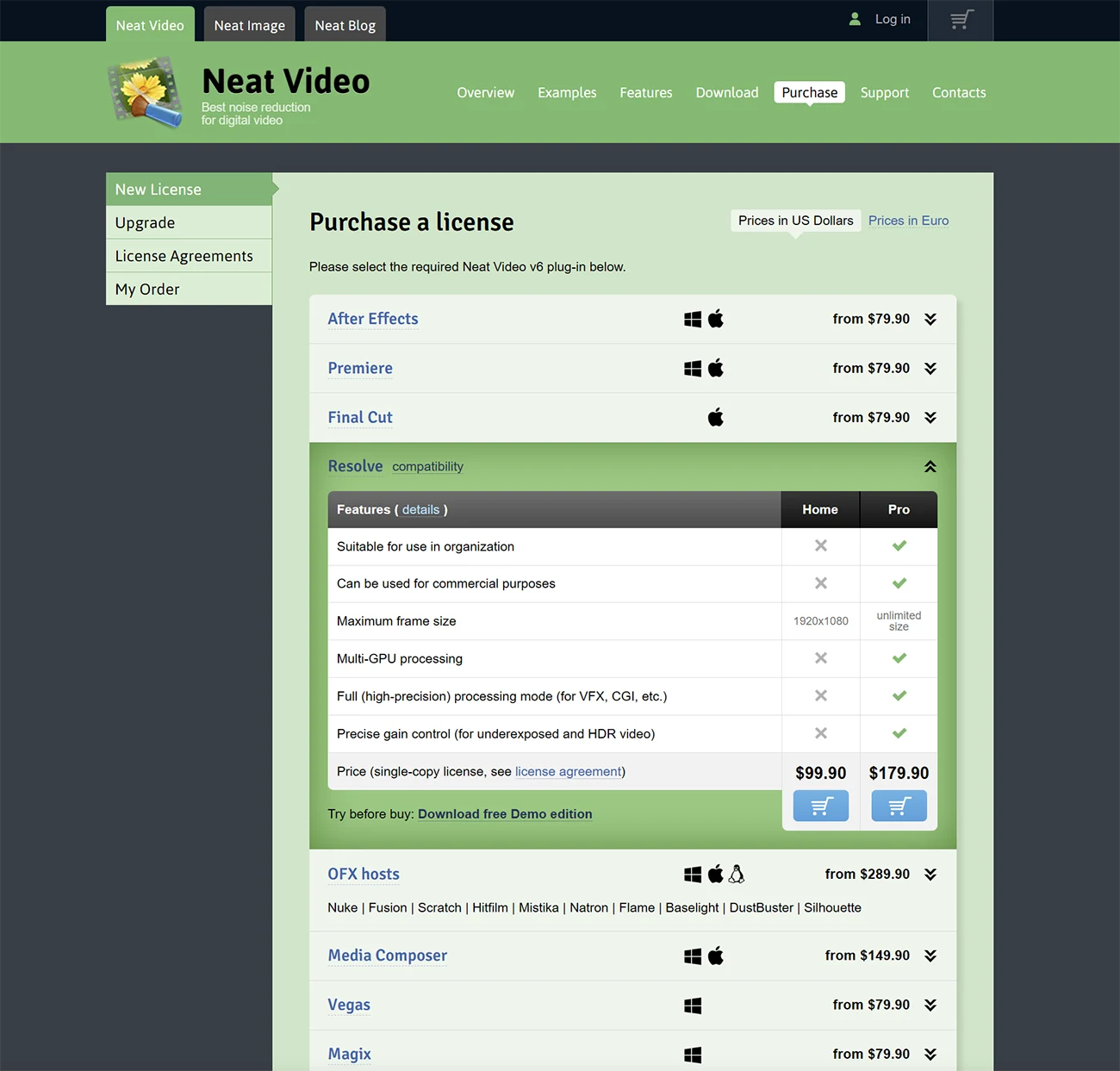Viewport: 1120px width, 1071px height.
Task: Open the After Effects plug-in heading
Action: 373,319
